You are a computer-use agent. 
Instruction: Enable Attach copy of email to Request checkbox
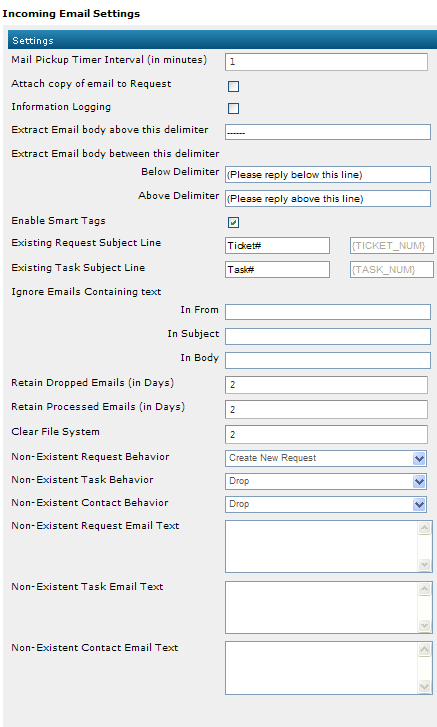[234, 86]
